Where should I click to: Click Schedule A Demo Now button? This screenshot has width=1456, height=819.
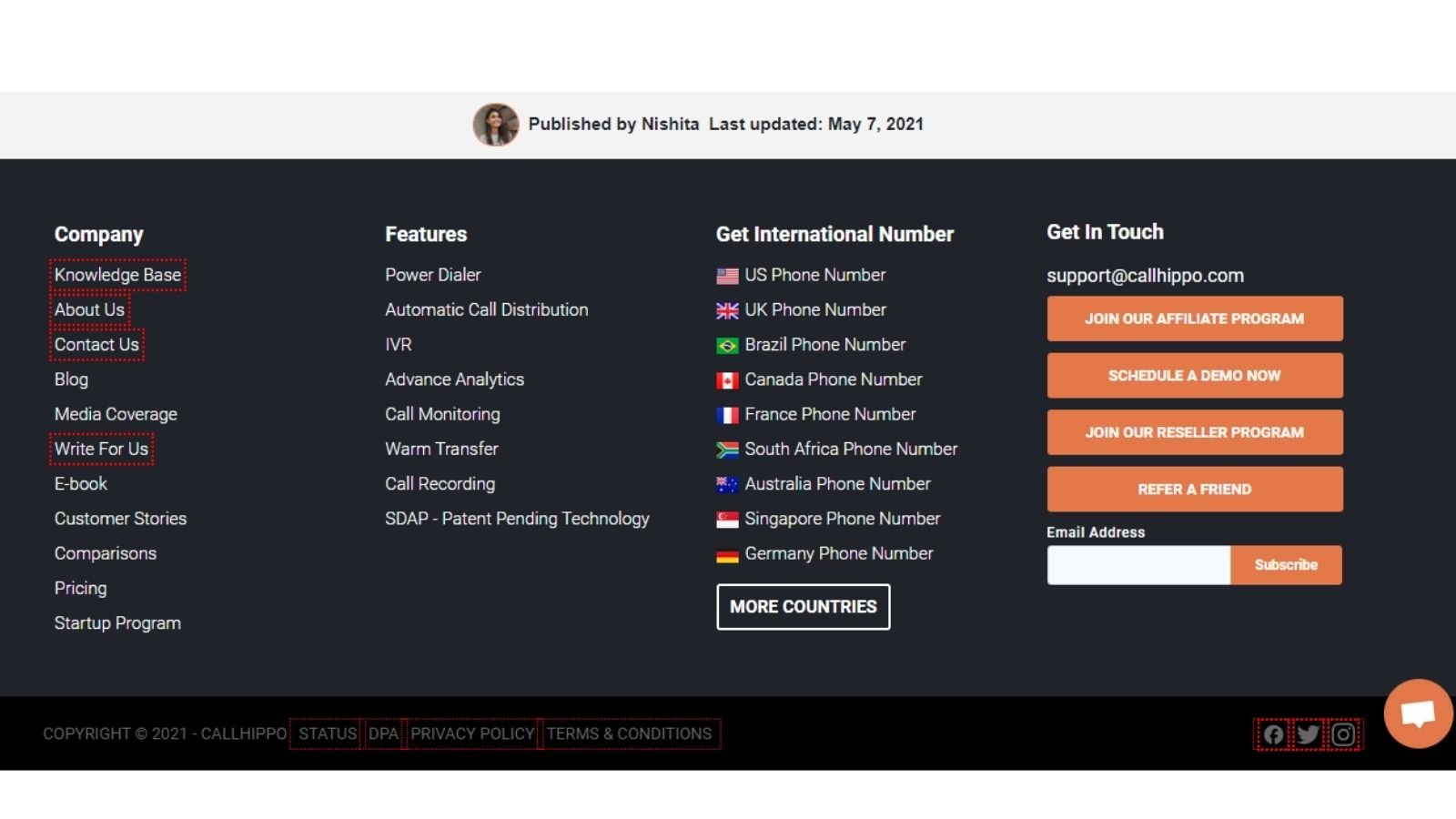point(1195,375)
